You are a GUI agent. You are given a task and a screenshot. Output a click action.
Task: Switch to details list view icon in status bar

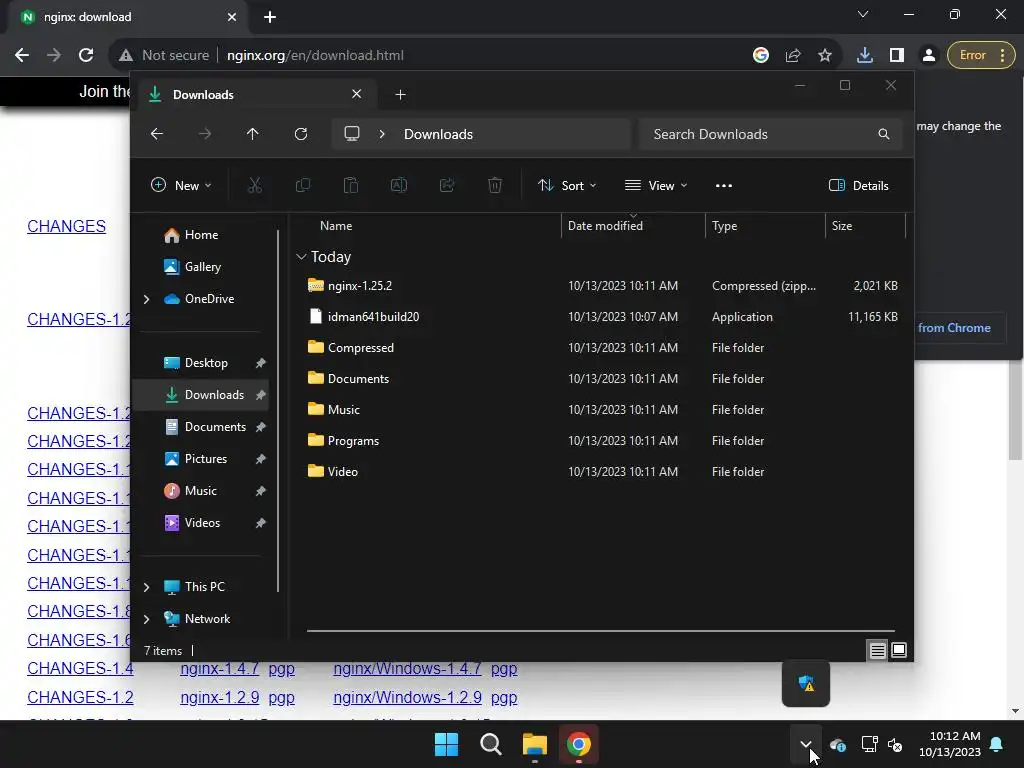tap(877, 650)
